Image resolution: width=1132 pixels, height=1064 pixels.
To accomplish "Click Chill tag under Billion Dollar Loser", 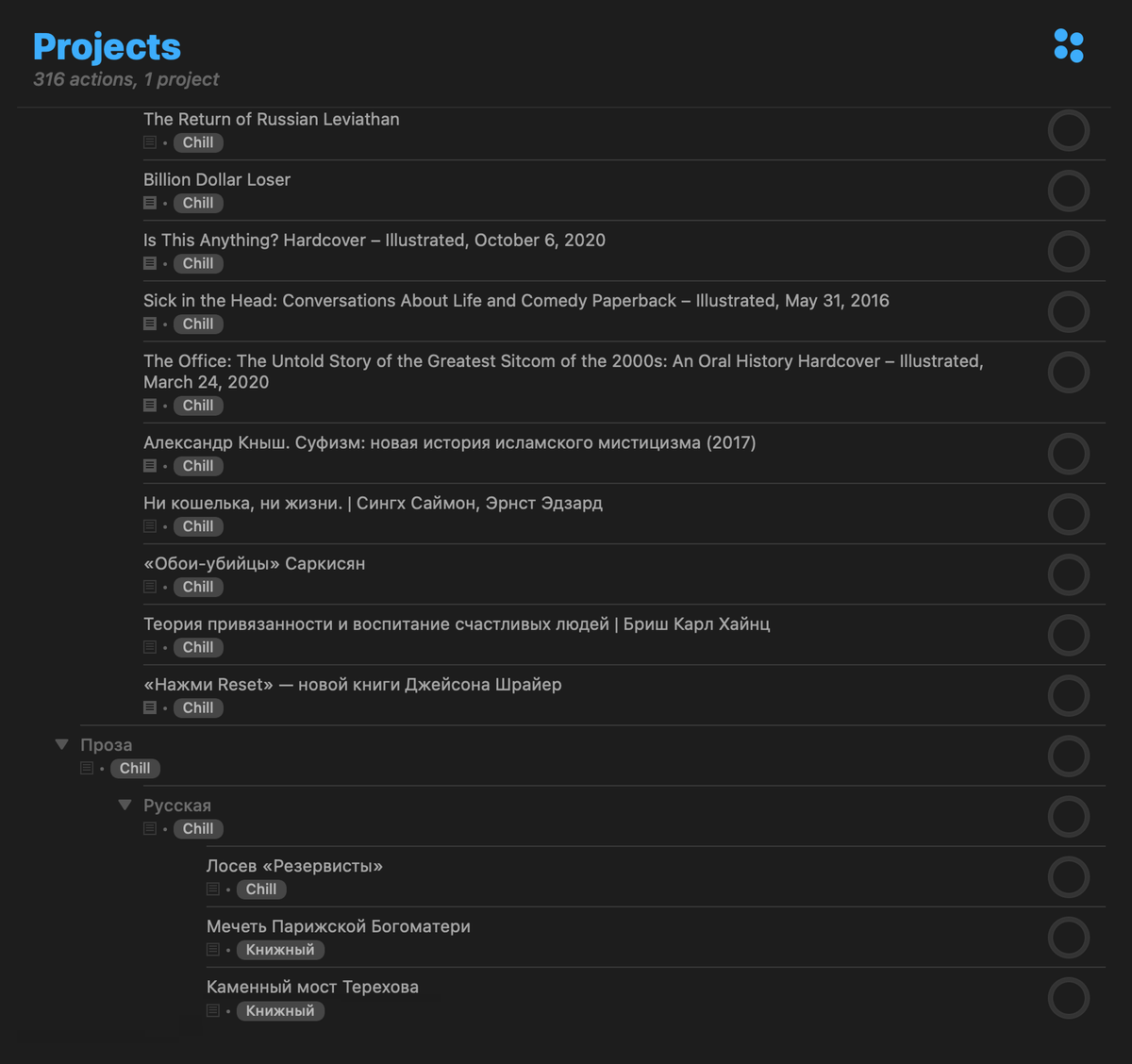I will coord(198,203).
